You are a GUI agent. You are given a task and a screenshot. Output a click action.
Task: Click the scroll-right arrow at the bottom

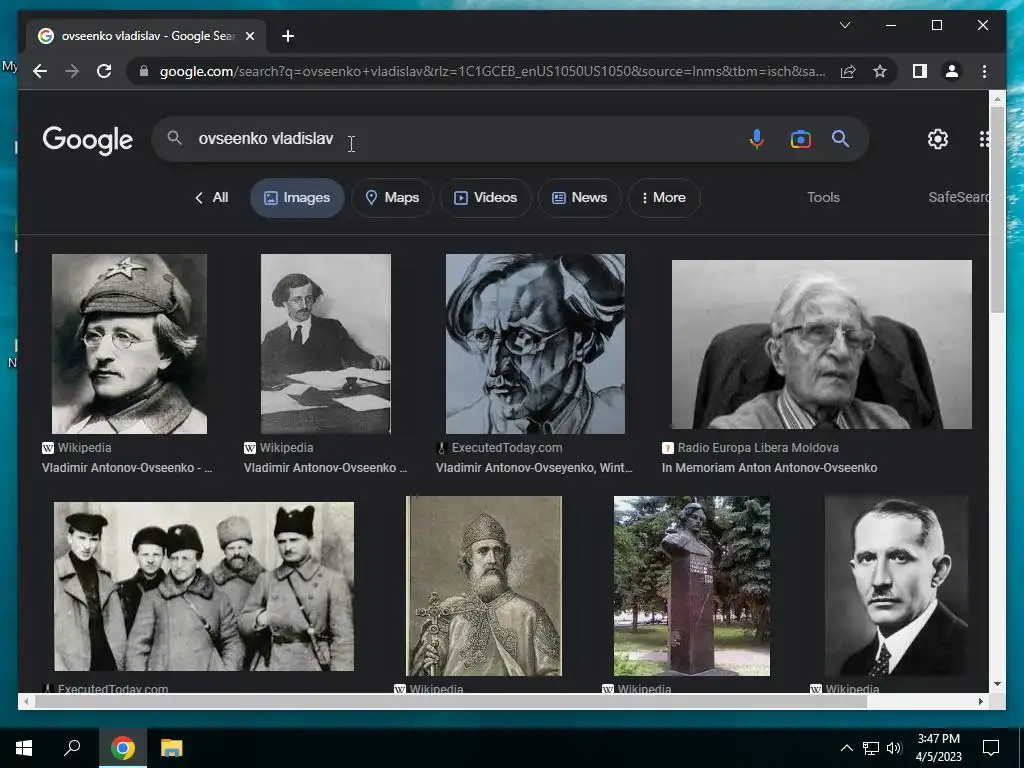981,701
